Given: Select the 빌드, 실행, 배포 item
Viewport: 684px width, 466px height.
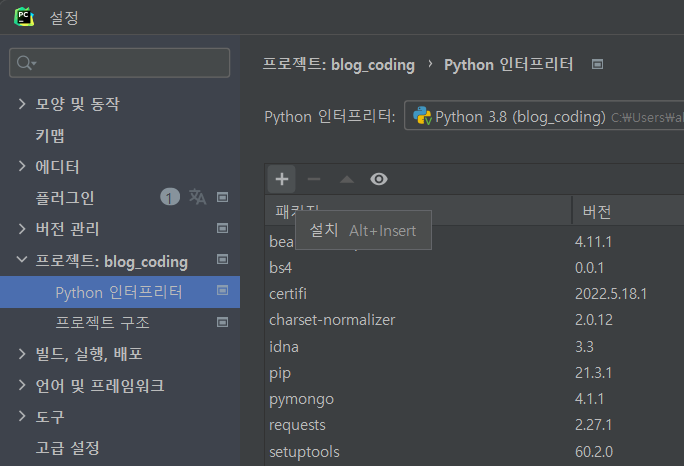Looking at the screenshot, I should click(89, 354).
